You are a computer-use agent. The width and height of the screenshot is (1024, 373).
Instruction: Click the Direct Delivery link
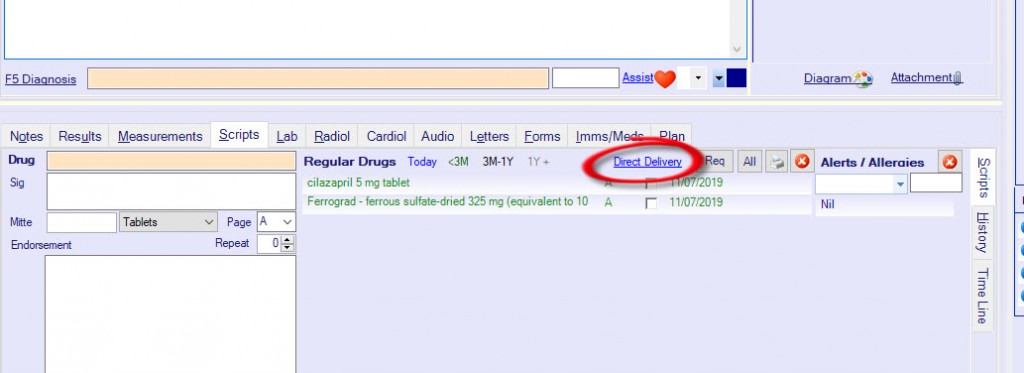pyautogui.click(x=647, y=162)
